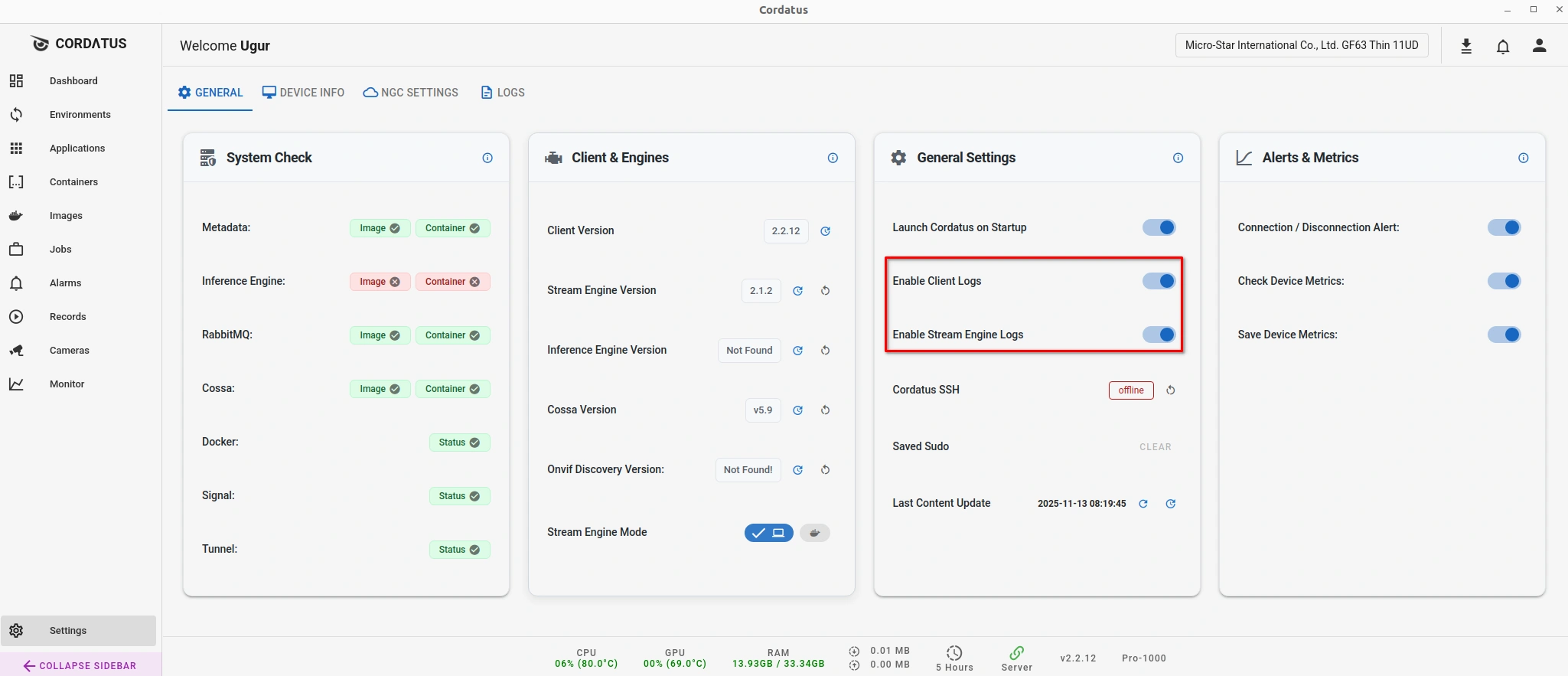Screen dimensions: 1568x676
Task: Click the download icon in top bar
Action: [x=1466, y=47]
